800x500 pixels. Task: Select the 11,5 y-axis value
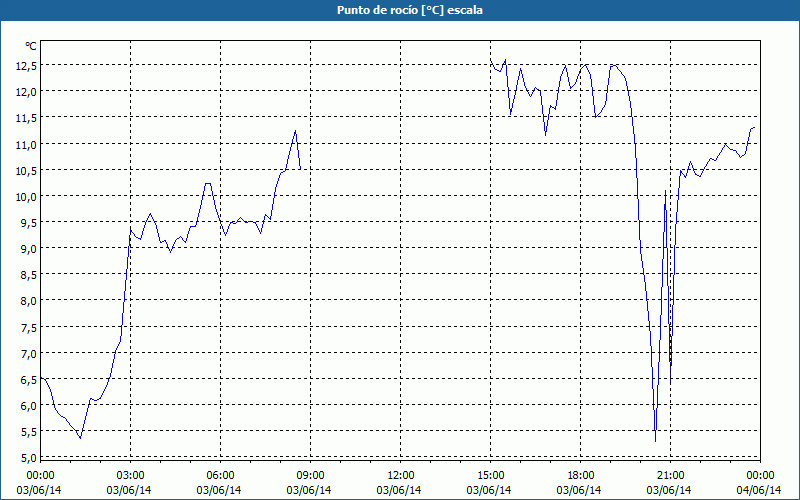(x=26, y=118)
